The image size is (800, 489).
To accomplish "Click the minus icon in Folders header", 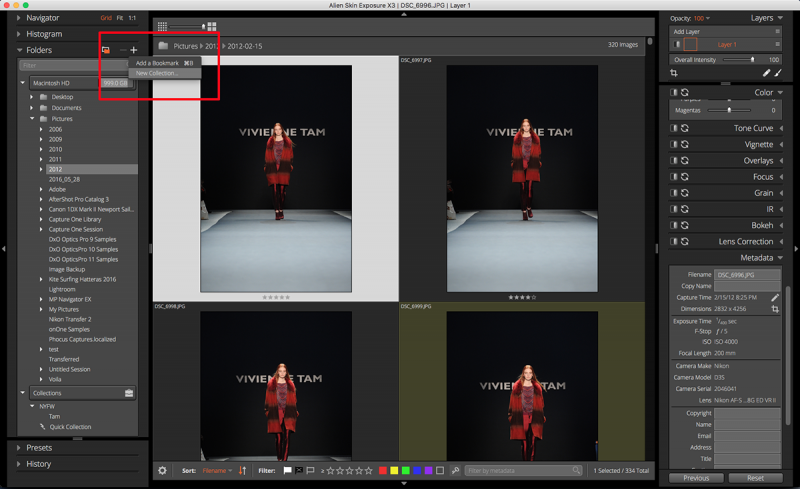I will (123, 50).
